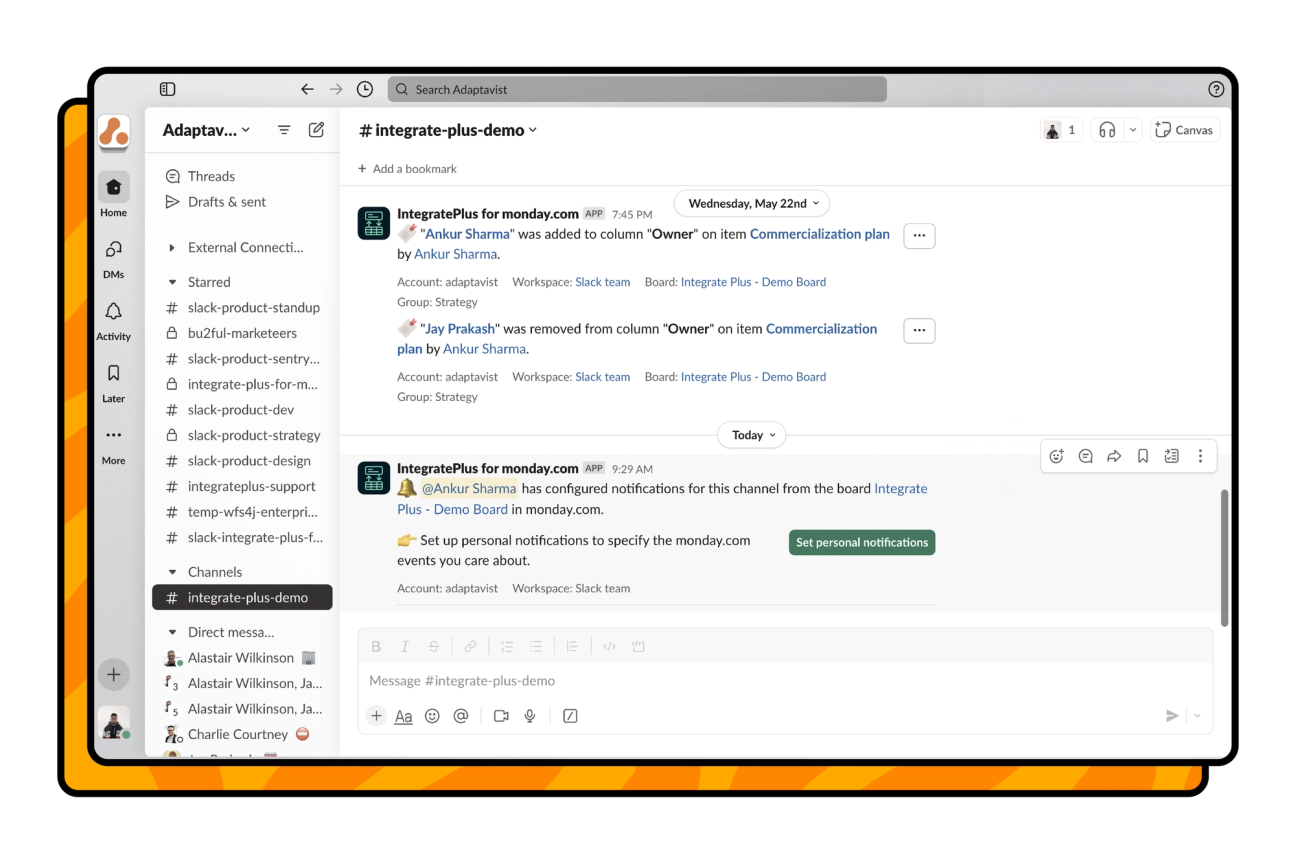Open the Today date dropdown
This screenshot has height=864, width=1296.
pyautogui.click(x=752, y=435)
